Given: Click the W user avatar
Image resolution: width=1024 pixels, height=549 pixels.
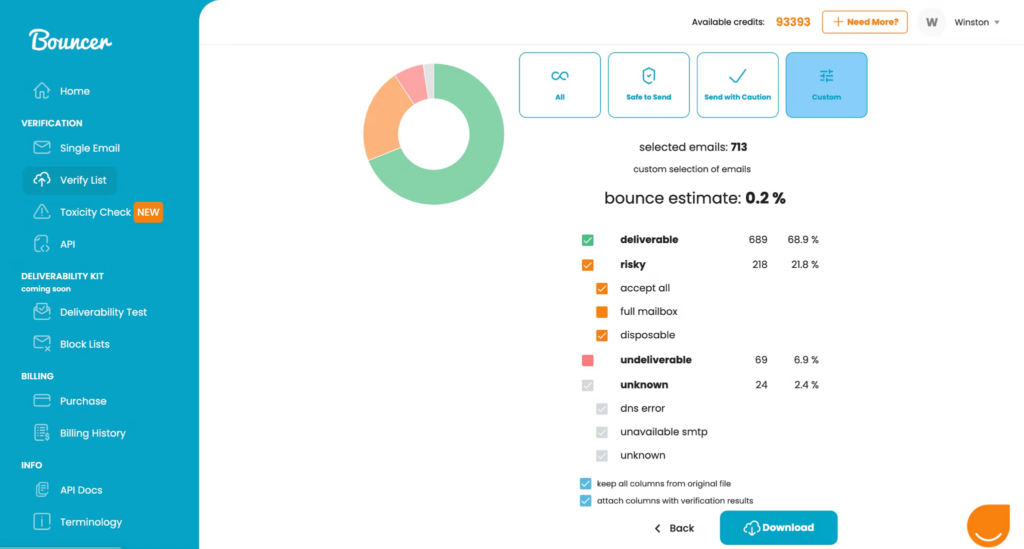Looking at the screenshot, I should tap(932, 22).
